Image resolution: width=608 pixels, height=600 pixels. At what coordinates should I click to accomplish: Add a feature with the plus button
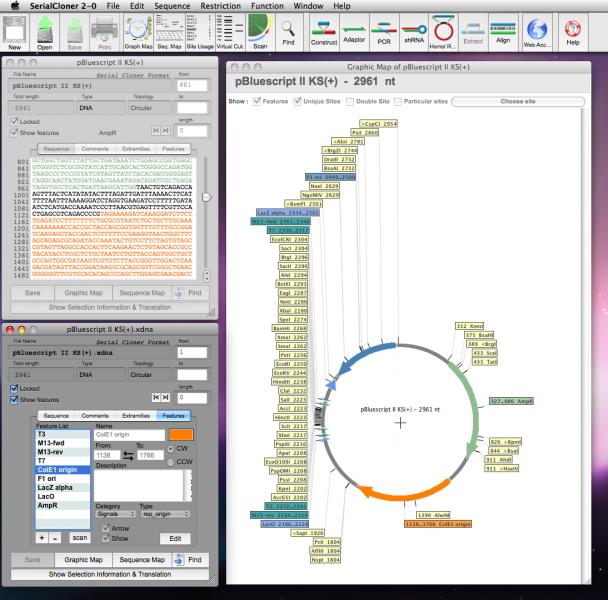42,538
